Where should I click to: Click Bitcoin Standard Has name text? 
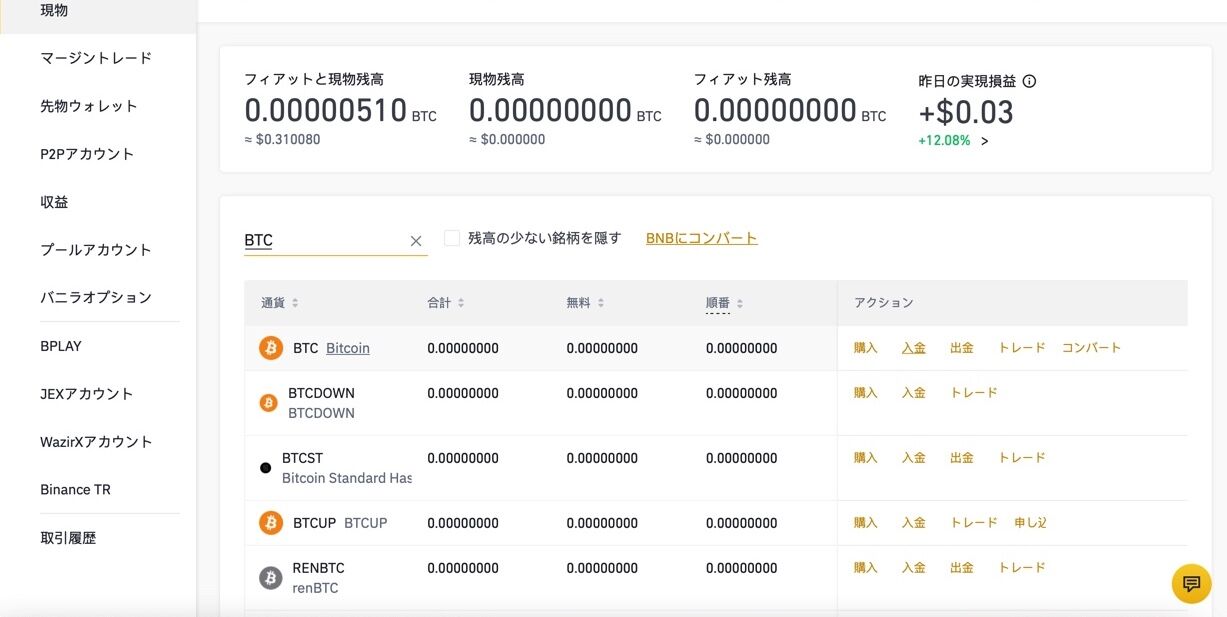[347, 478]
